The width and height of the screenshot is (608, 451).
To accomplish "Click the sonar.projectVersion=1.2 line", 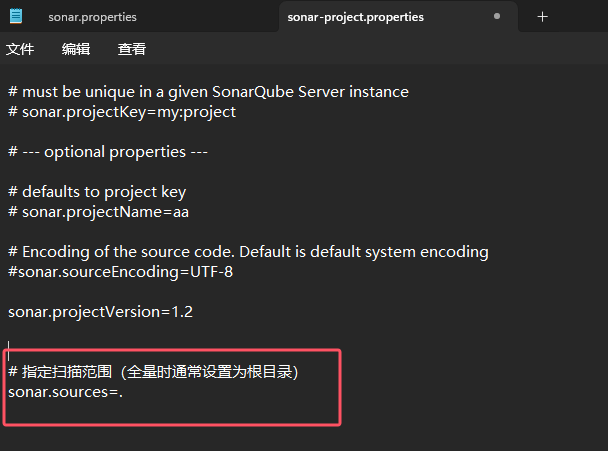I will pyautogui.click(x=100, y=312).
